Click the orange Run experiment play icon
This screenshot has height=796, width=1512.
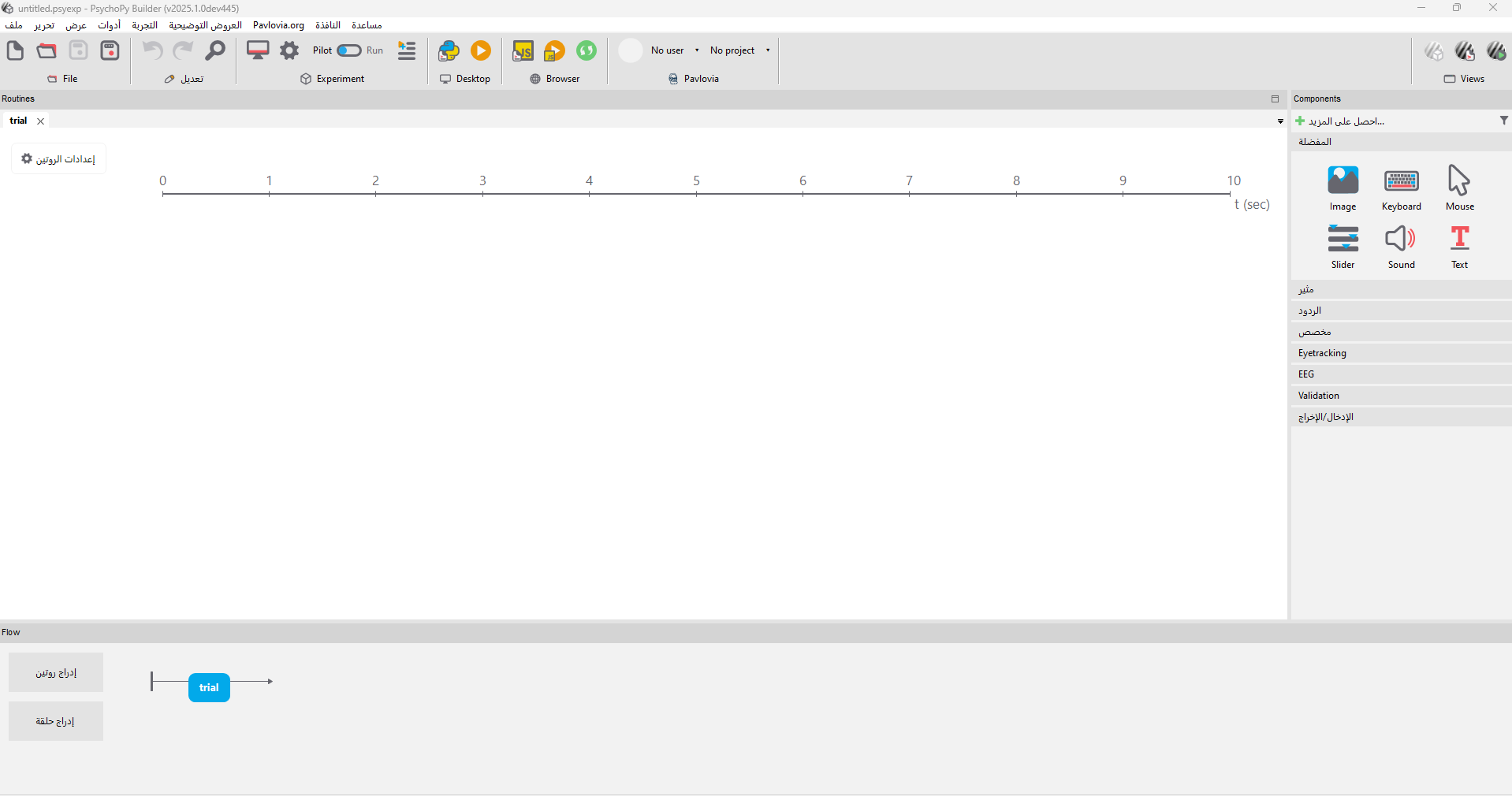point(481,51)
